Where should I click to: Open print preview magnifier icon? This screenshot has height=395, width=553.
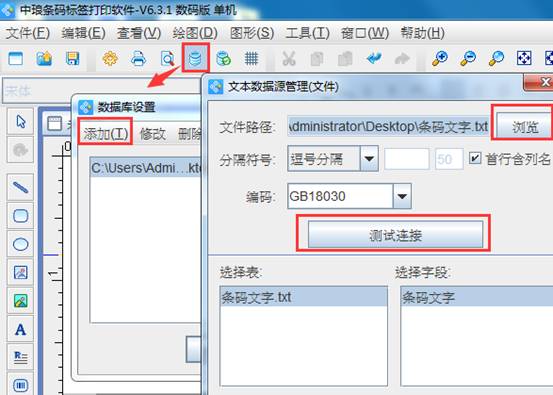click(x=167, y=58)
